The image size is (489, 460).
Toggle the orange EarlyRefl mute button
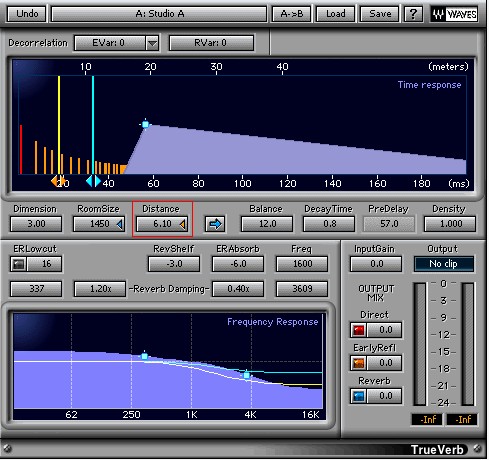[359, 363]
